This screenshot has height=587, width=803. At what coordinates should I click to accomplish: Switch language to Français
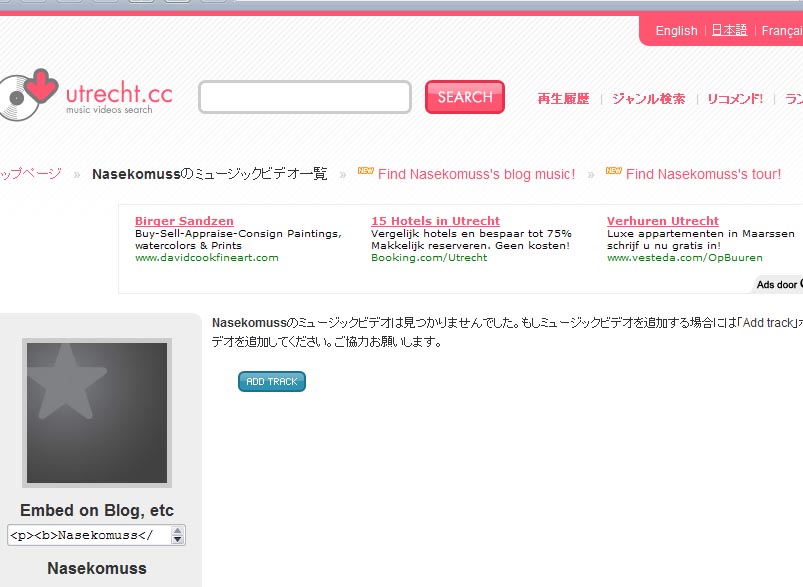click(782, 31)
